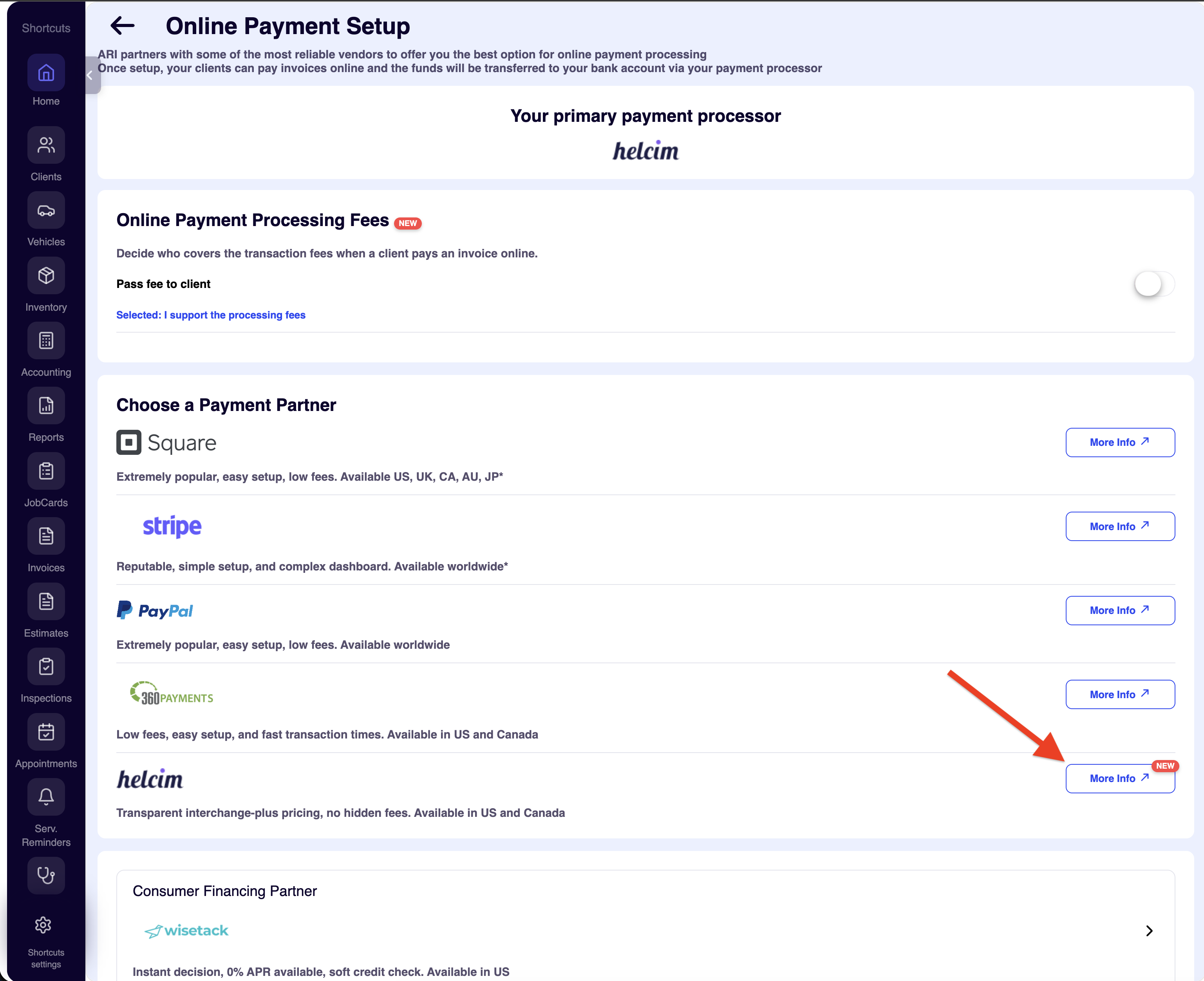Open the Reports chart icon
Image resolution: width=1204 pixels, height=981 pixels.
point(46,406)
